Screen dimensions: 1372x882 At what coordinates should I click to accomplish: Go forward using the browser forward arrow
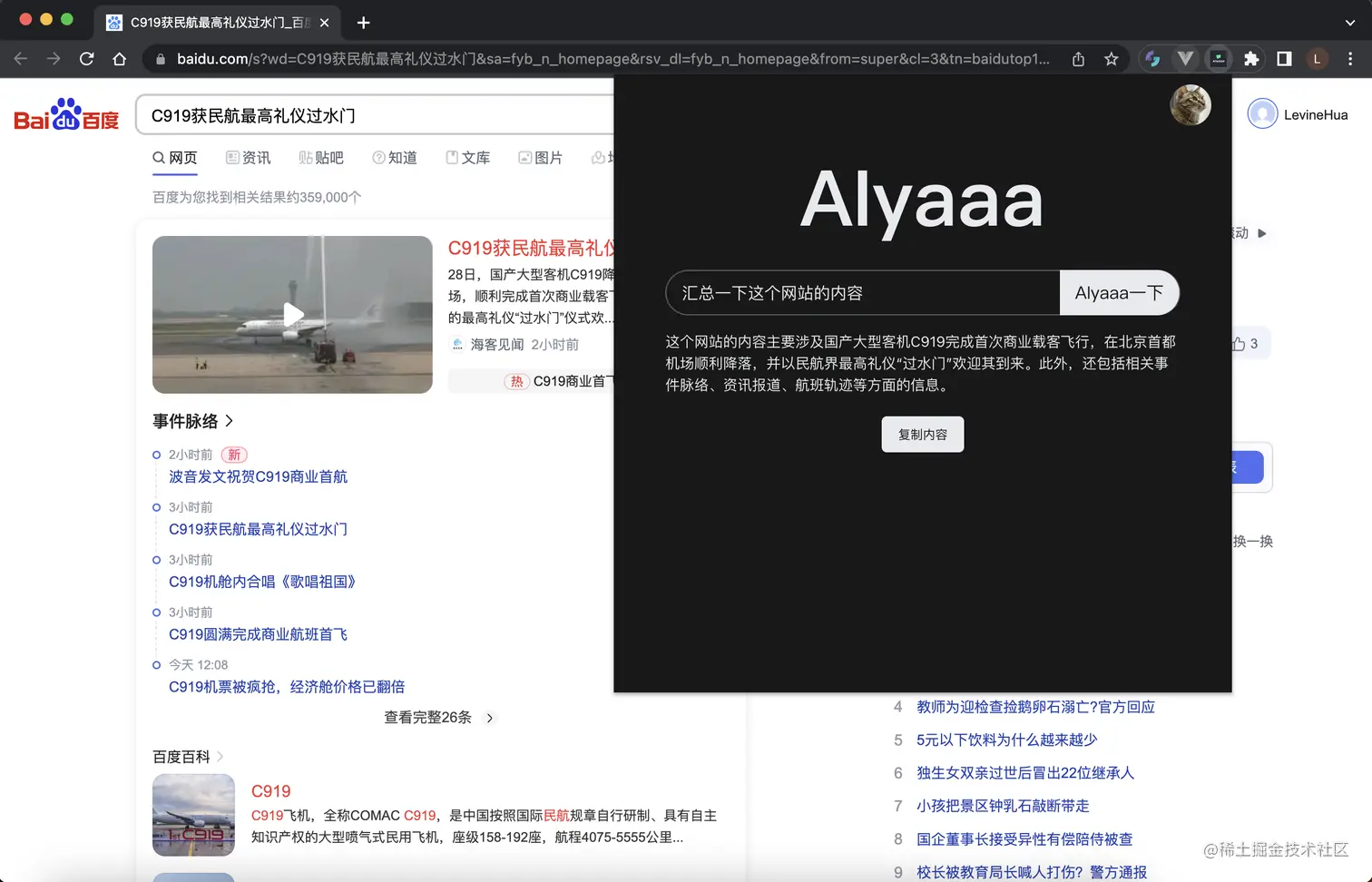(x=54, y=59)
